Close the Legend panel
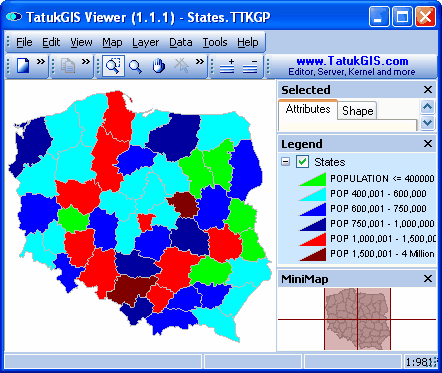The height and width of the screenshot is (373, 442). 428,144
